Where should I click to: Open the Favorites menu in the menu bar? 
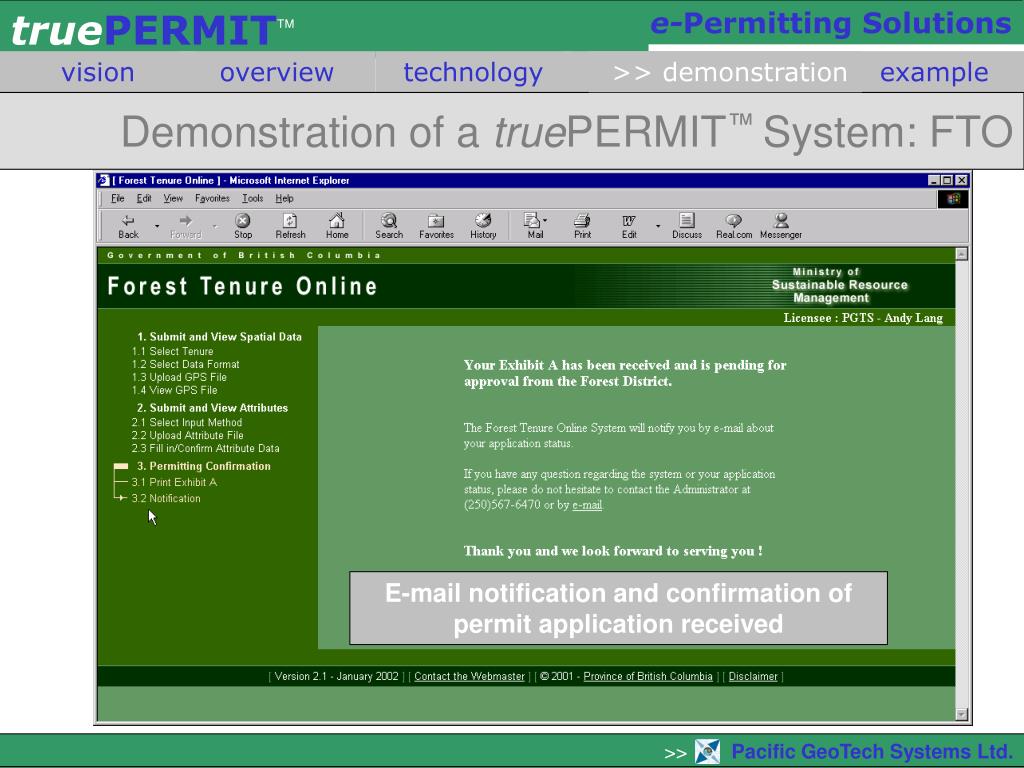212,199
